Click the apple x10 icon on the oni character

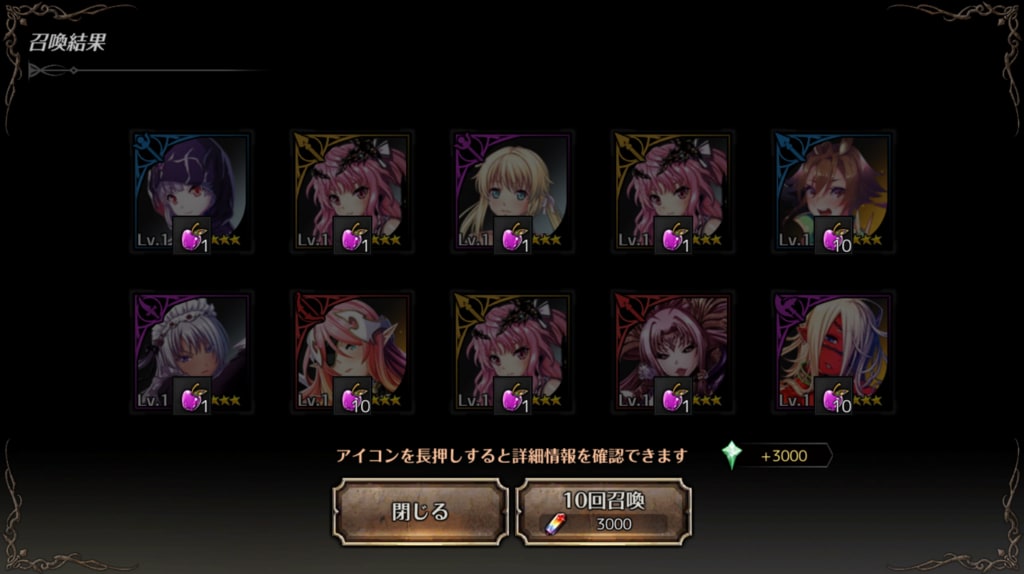(834, 396)
